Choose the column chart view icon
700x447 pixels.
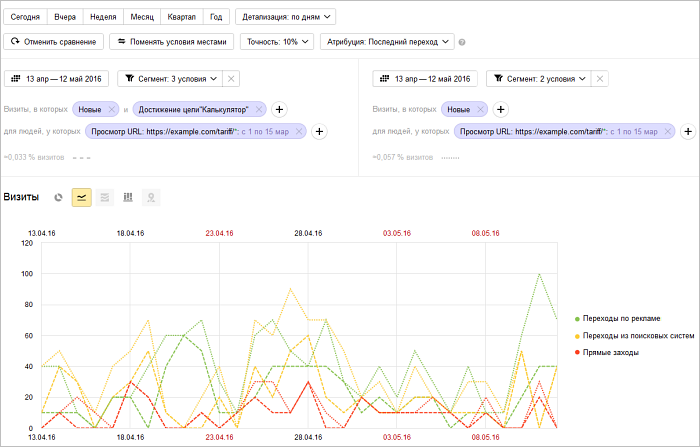pos(128,198)
